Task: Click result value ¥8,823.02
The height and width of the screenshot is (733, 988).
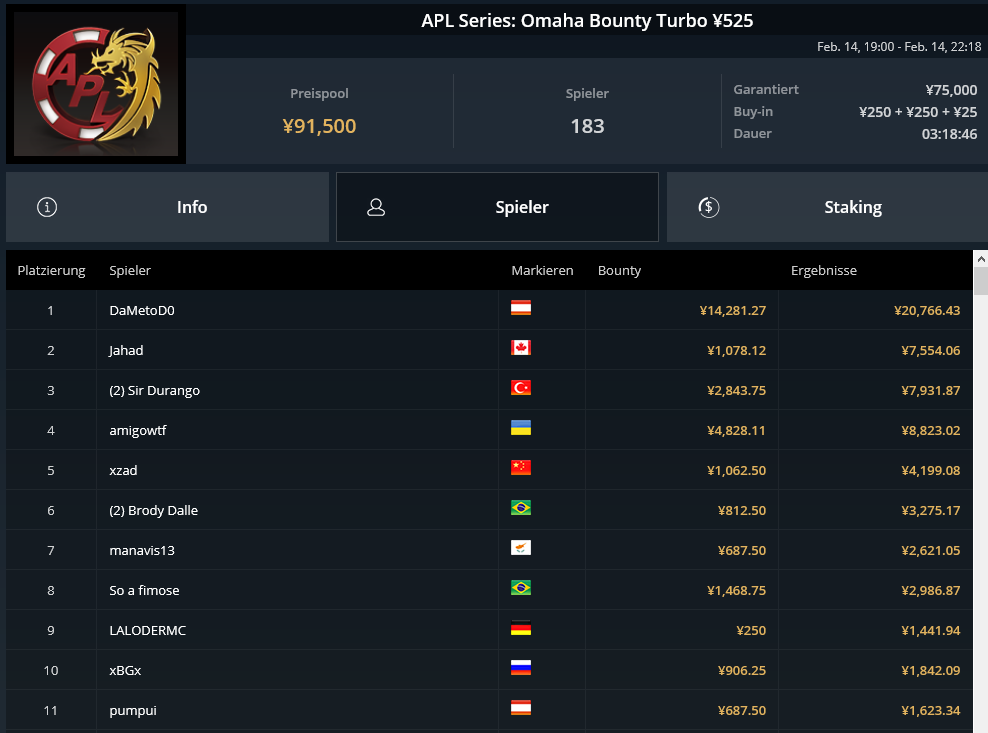Action: (x=931, y=430)
